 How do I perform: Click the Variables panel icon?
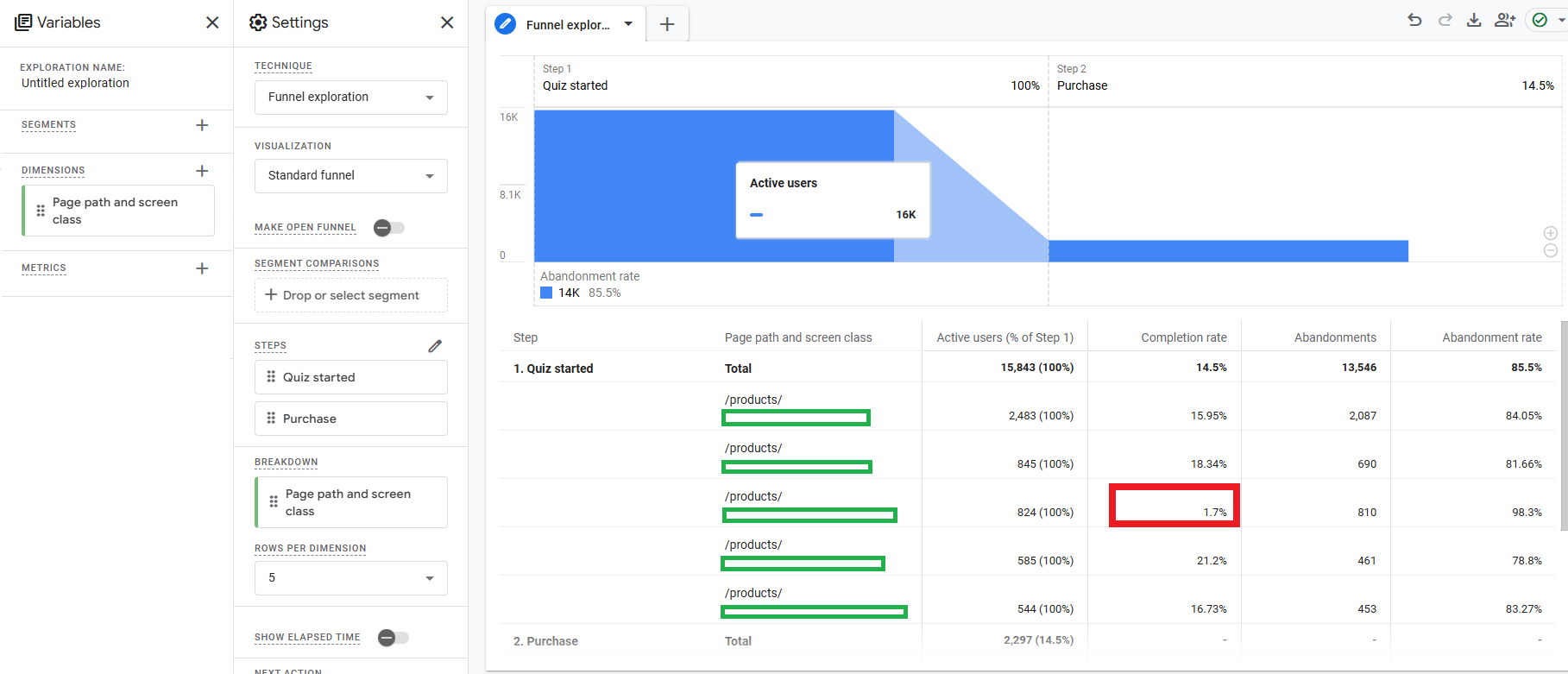pyautogui.click(x=23, y=22)
